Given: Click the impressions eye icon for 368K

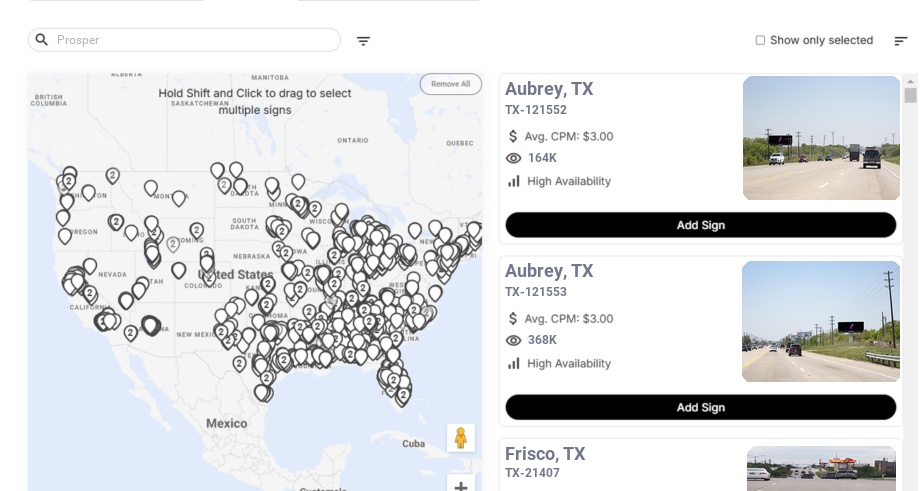Looking at the screenshot, I should 514,340.
